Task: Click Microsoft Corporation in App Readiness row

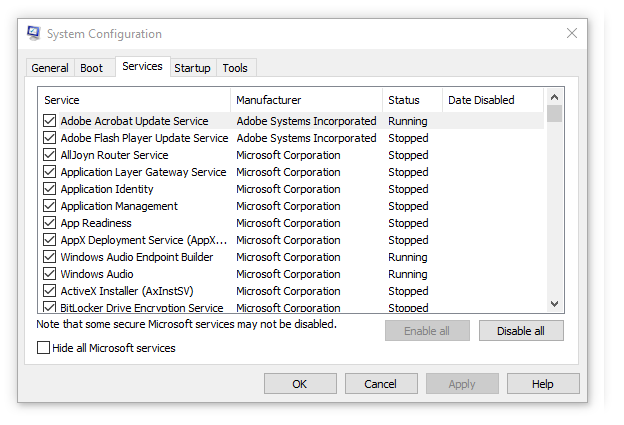Action: coord(289,223)
